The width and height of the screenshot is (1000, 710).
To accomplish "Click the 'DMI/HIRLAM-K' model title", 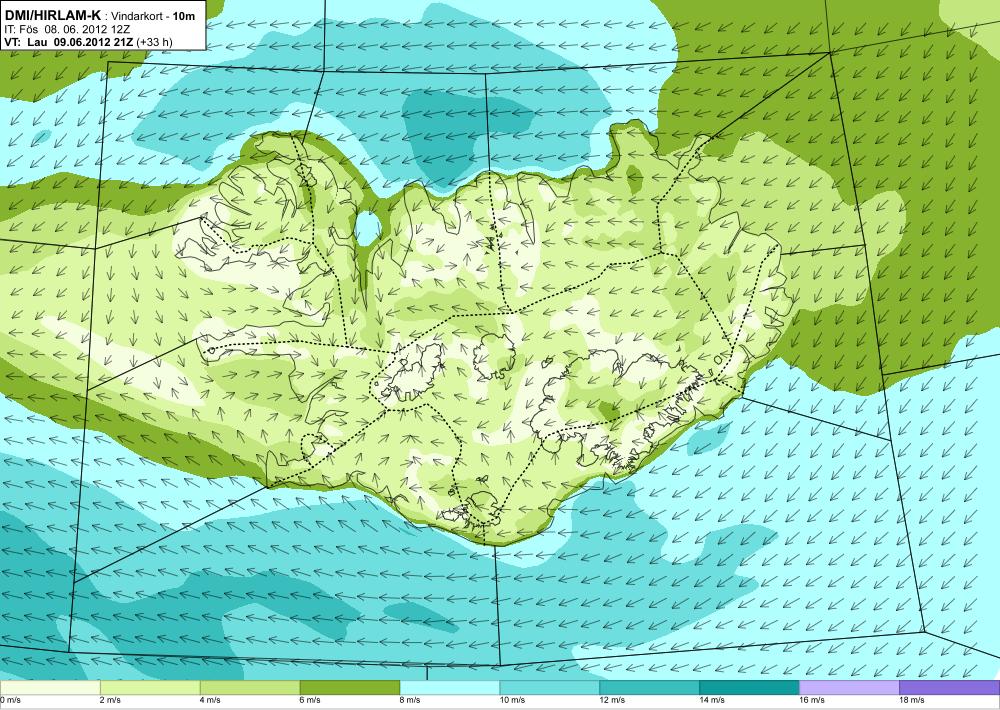I will [52, 15].
